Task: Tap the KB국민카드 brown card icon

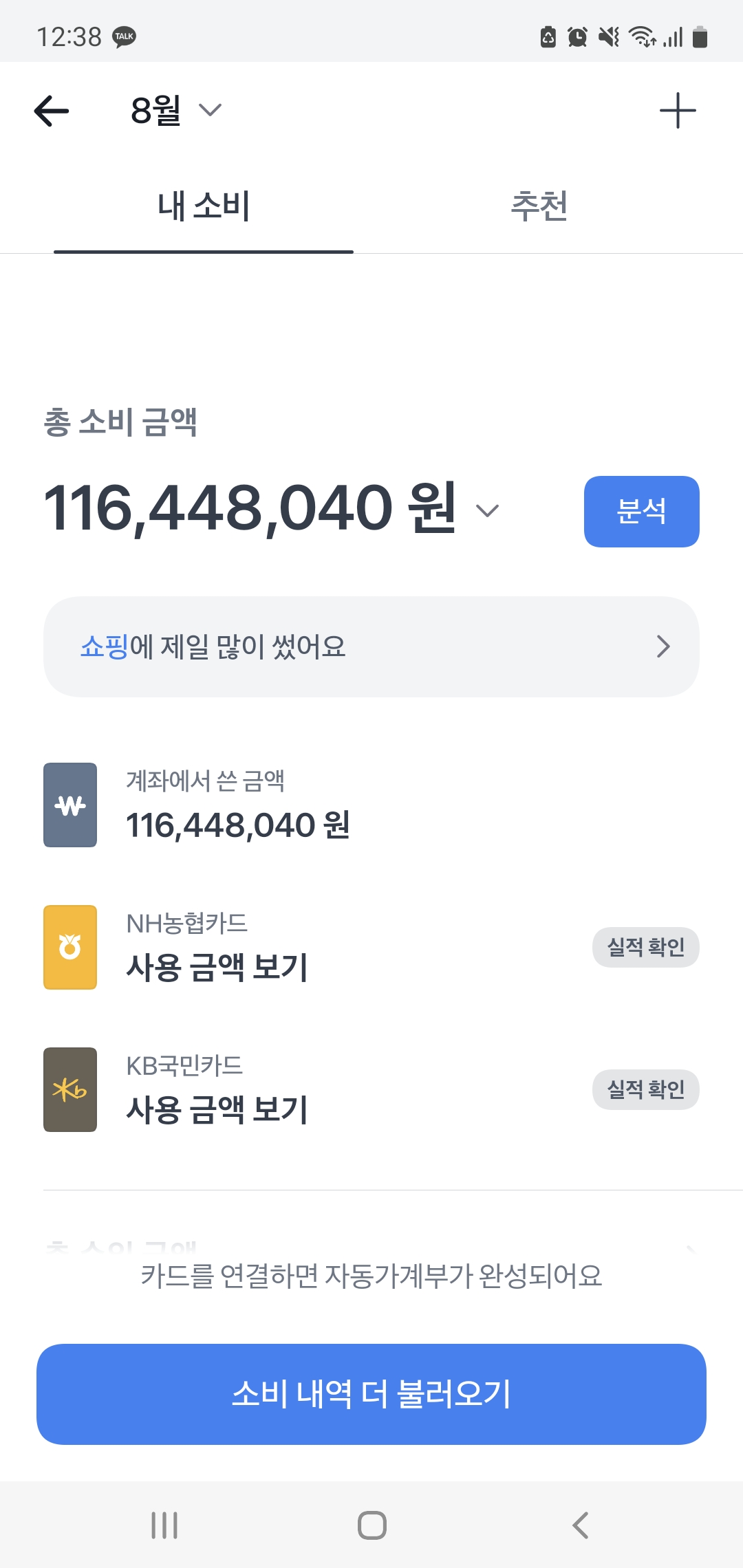Action: 70,1089
